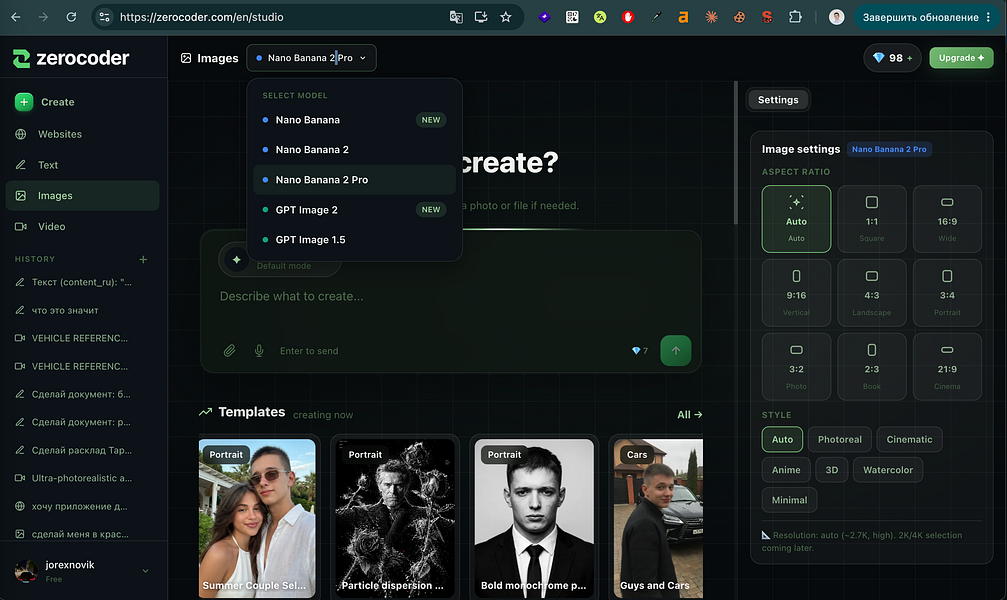Send prompt with green arrow button
Viewport: 1007px width, 600px height.
point(676,351)
